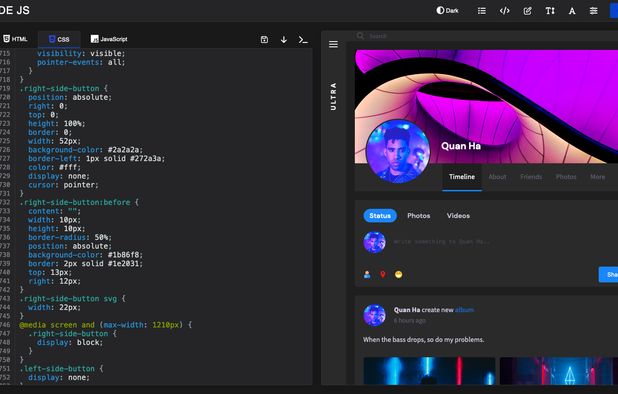Click the blue Share button

608,275
